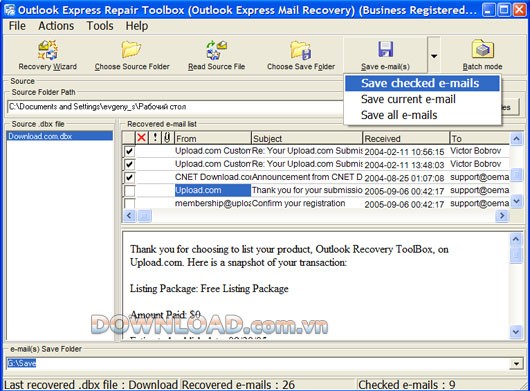
Task: Click the red X column header
Action: (x=142, y=138)
